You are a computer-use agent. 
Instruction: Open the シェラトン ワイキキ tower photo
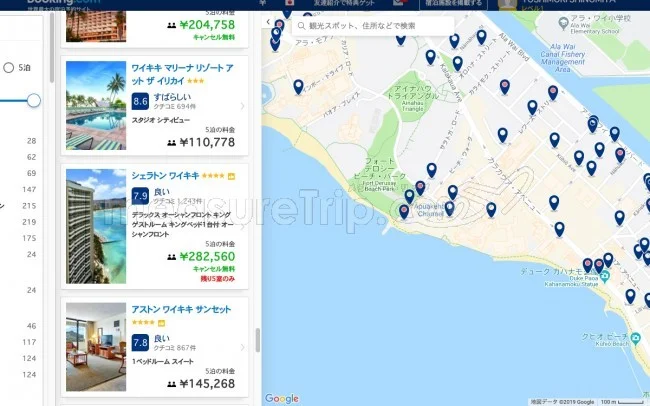(x=96, y=226)
